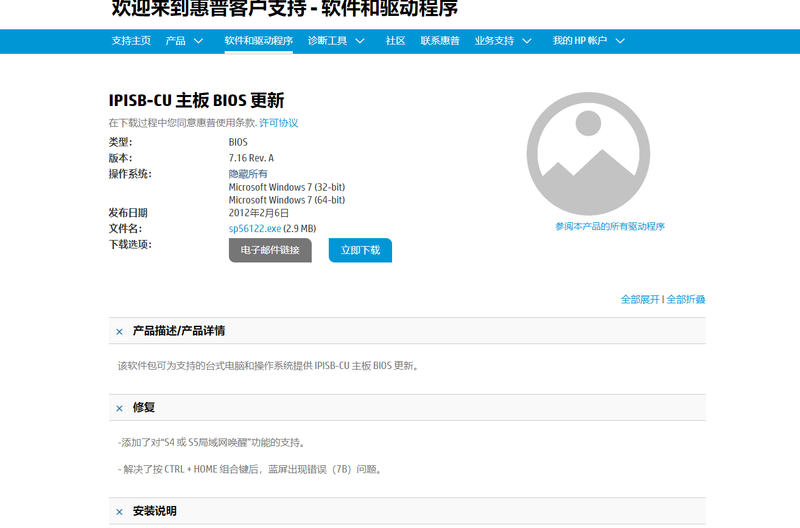
Task: Open the 许可协议 link
Action: [x=279, y=123]
